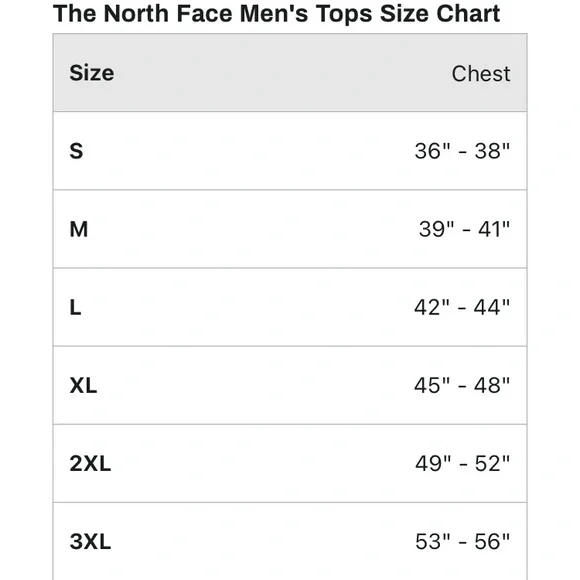Click the word Men's in the heading
The width and height of the screenshot is (580, 580).
tap(274, 14)
